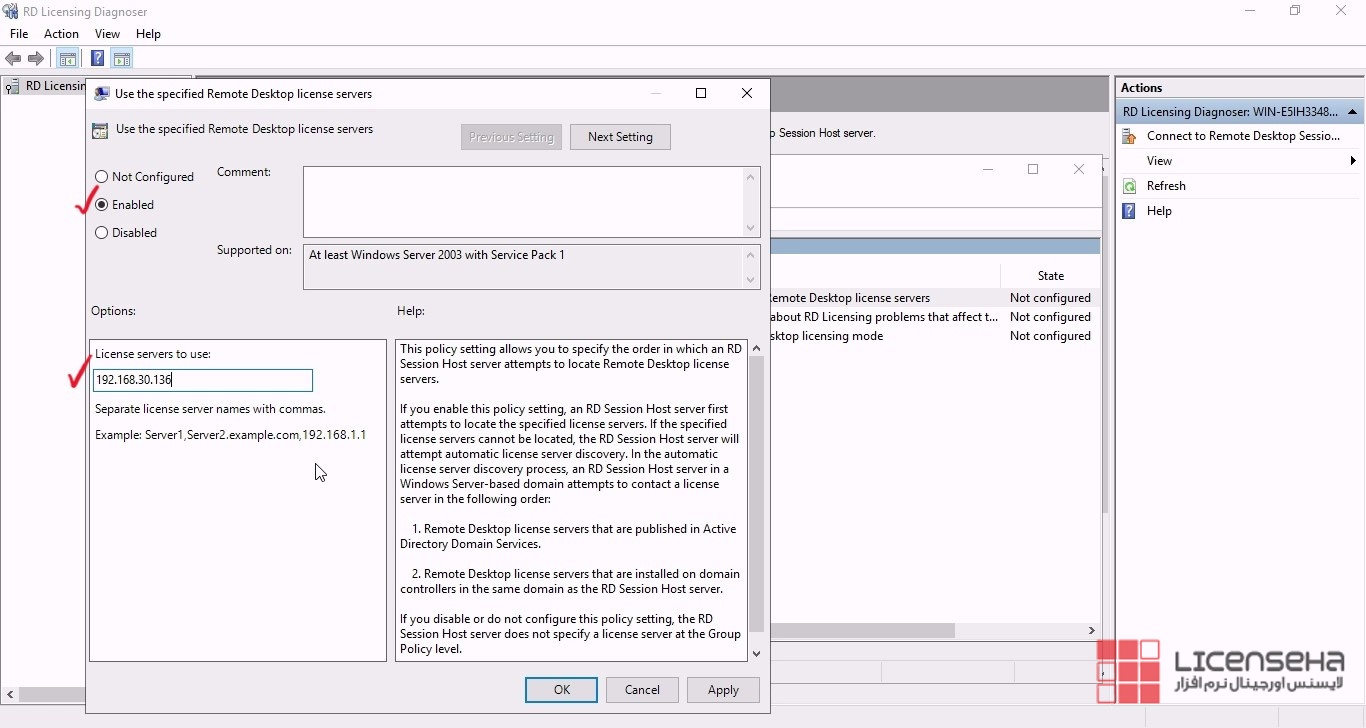Choose the Disabled radio button

pyautogui.click(x=102, y=233)
